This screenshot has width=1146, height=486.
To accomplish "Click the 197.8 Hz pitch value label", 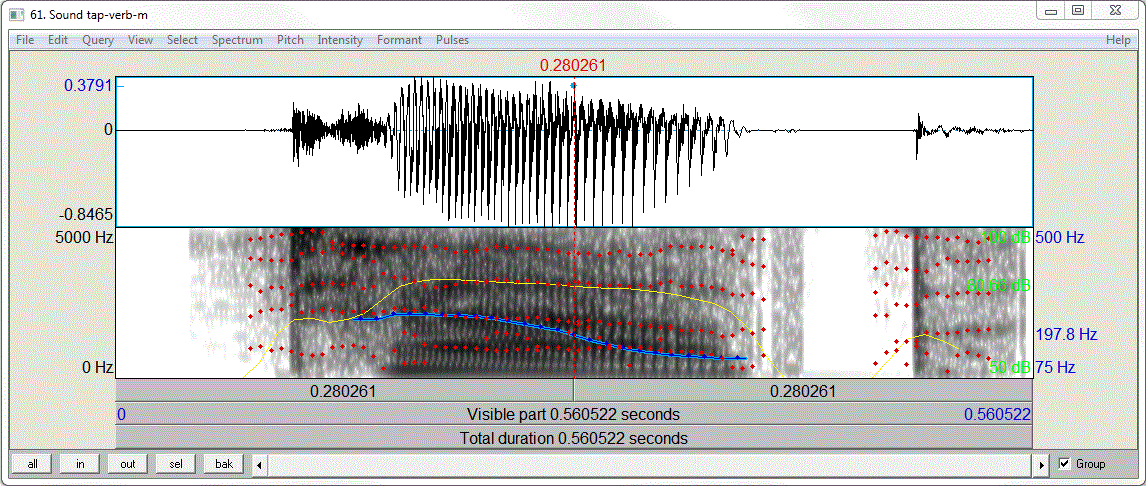I will 1066,335.
